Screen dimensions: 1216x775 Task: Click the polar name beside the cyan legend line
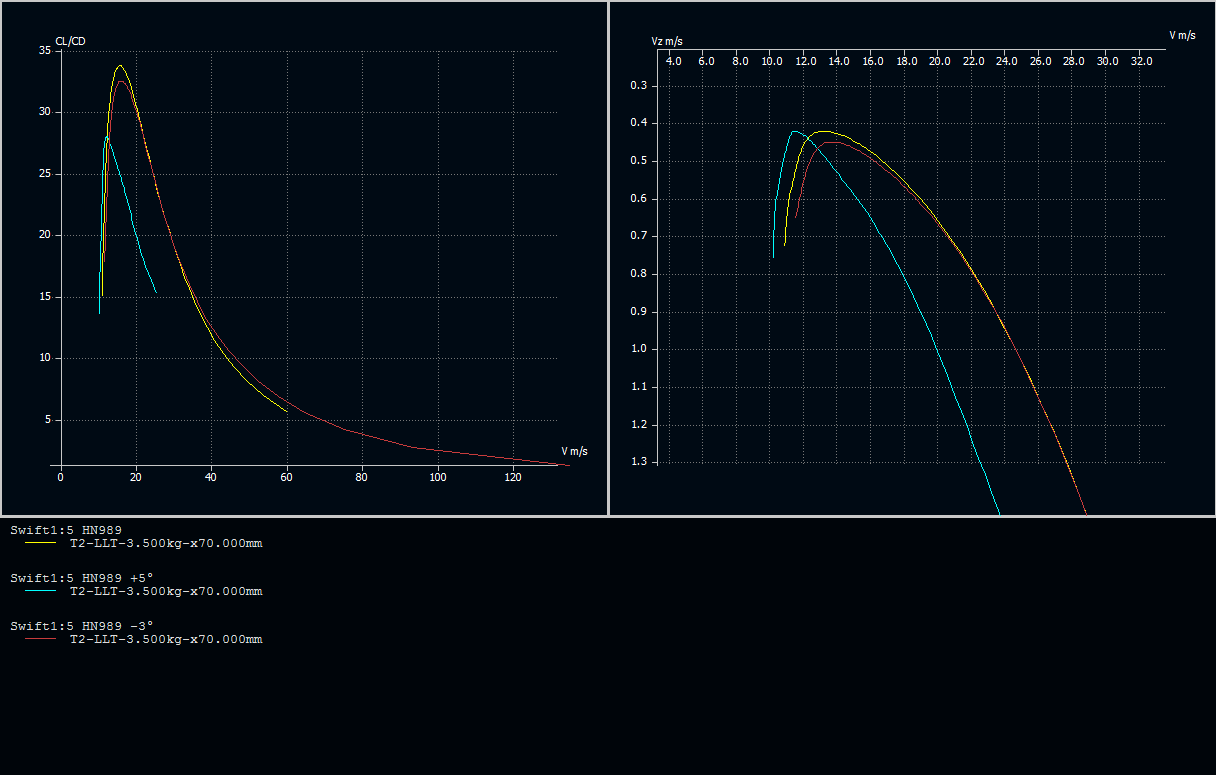(x=165, y=592)
